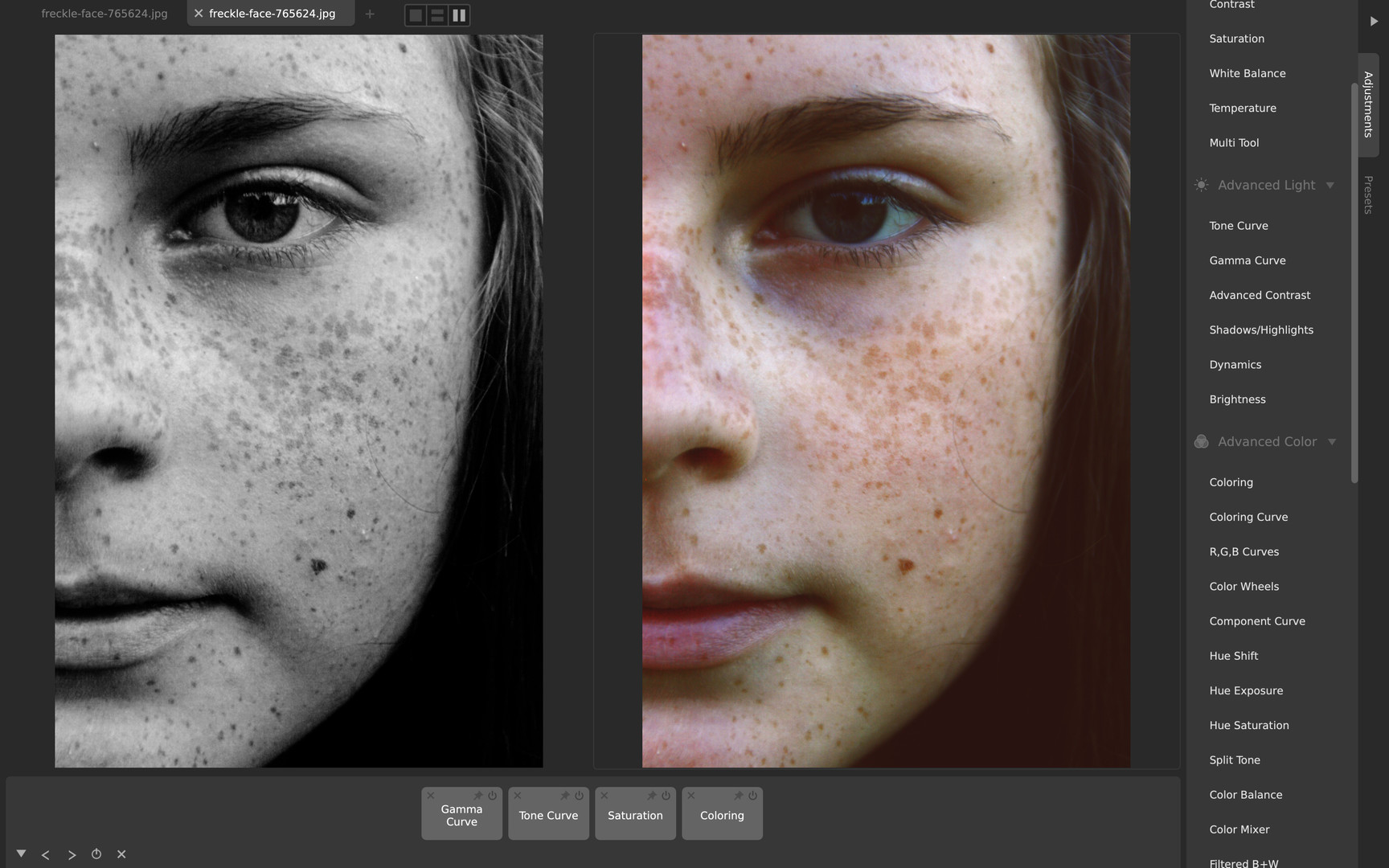Add a new tab with plus icon
1389x868 pixels.
(370, 14)
